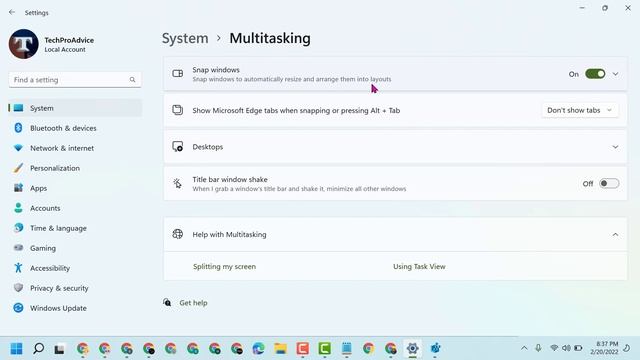Viewport: 640px width, 360px height.
Task: Open Privacy & security settings
Action: tap(75, 288)
